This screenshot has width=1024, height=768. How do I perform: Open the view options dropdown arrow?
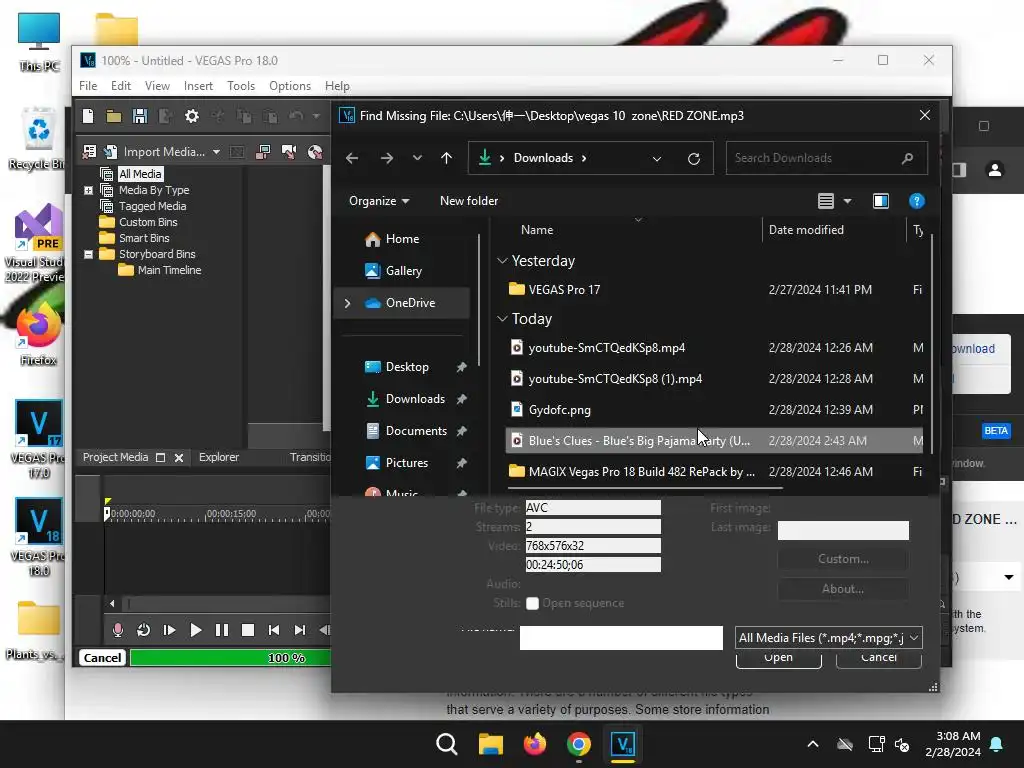[848, 201]
